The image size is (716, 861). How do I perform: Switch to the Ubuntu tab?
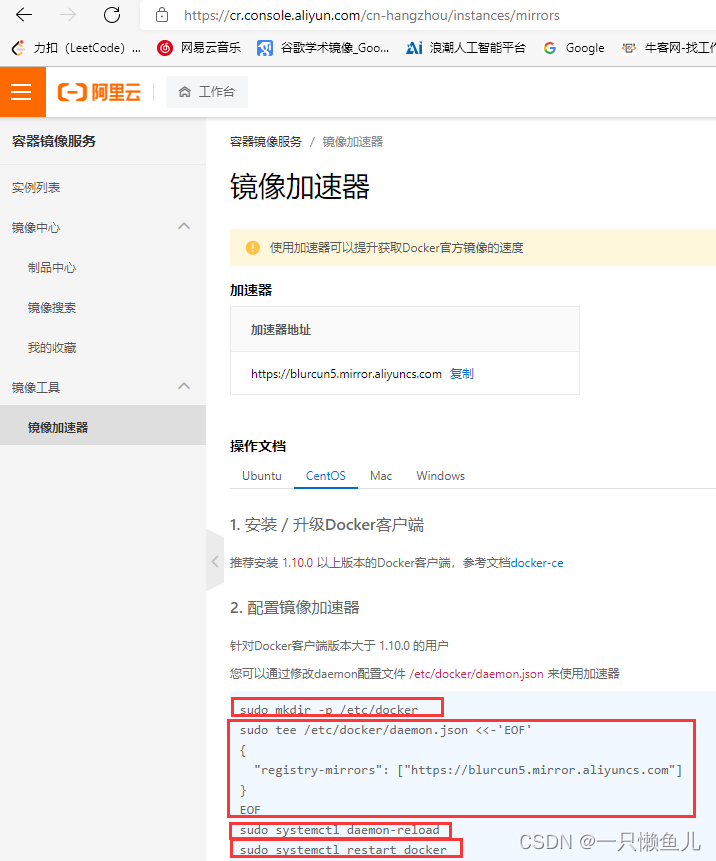click(x=262, y=476)
